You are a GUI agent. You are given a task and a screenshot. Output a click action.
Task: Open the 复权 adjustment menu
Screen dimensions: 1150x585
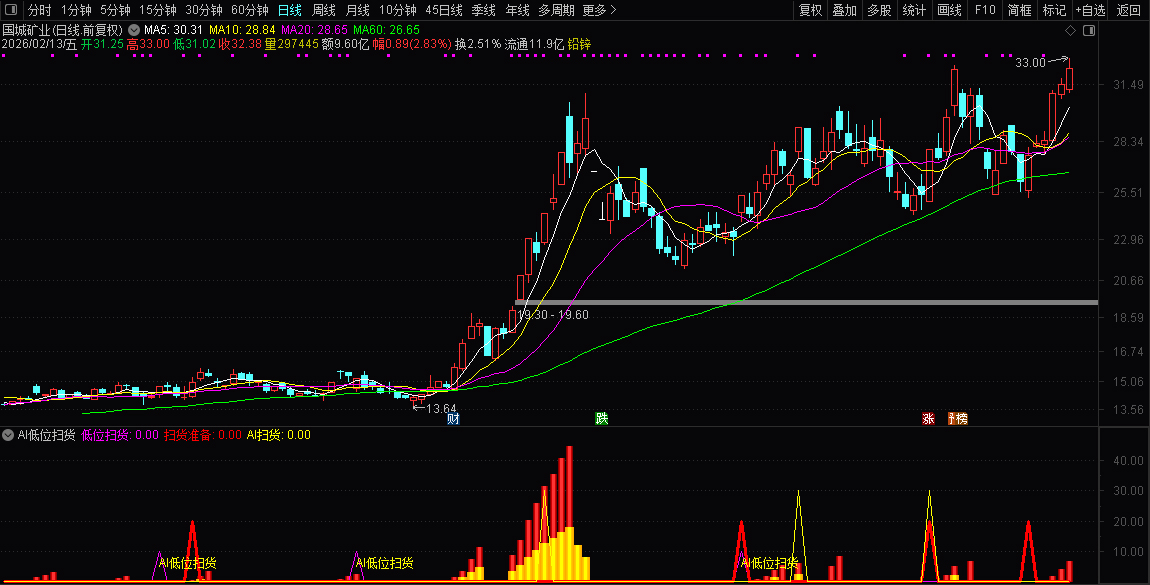click(810, 10)
